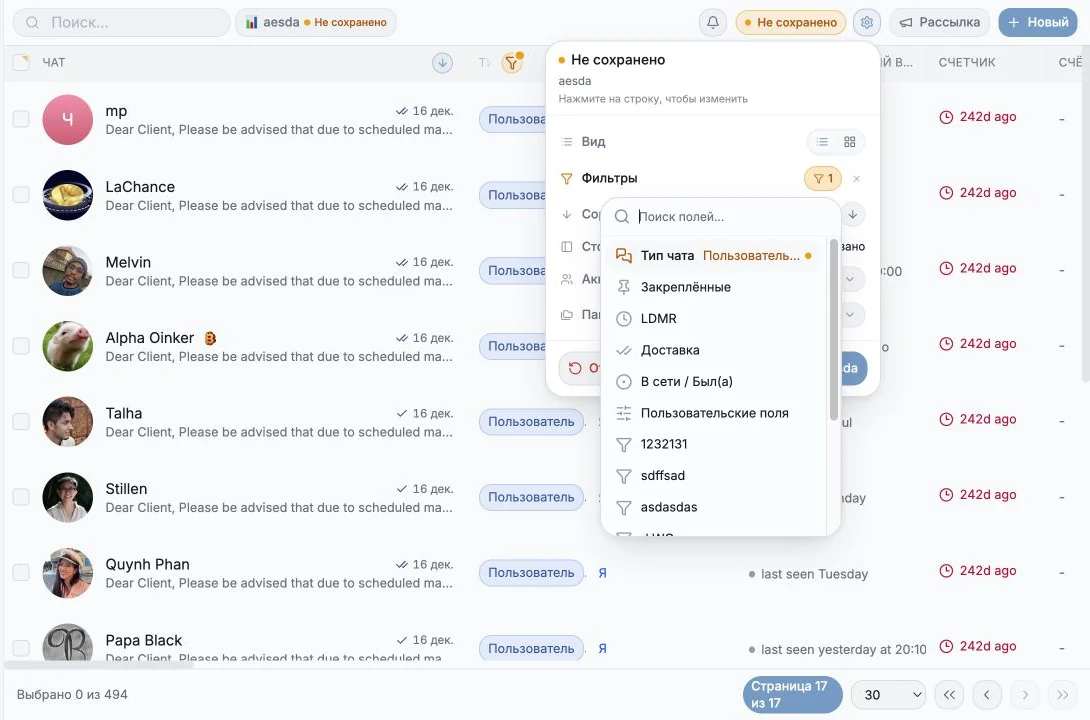1090x720 pixels.
Task: Open Melvin avatar thumbnail
Action: tap(67, 270)
